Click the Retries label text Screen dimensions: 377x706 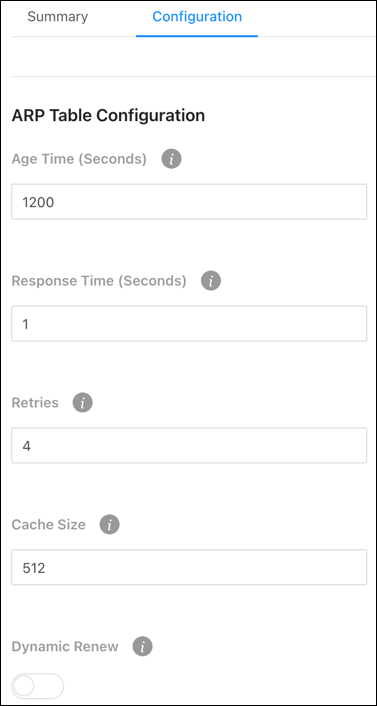click(35, 403)
